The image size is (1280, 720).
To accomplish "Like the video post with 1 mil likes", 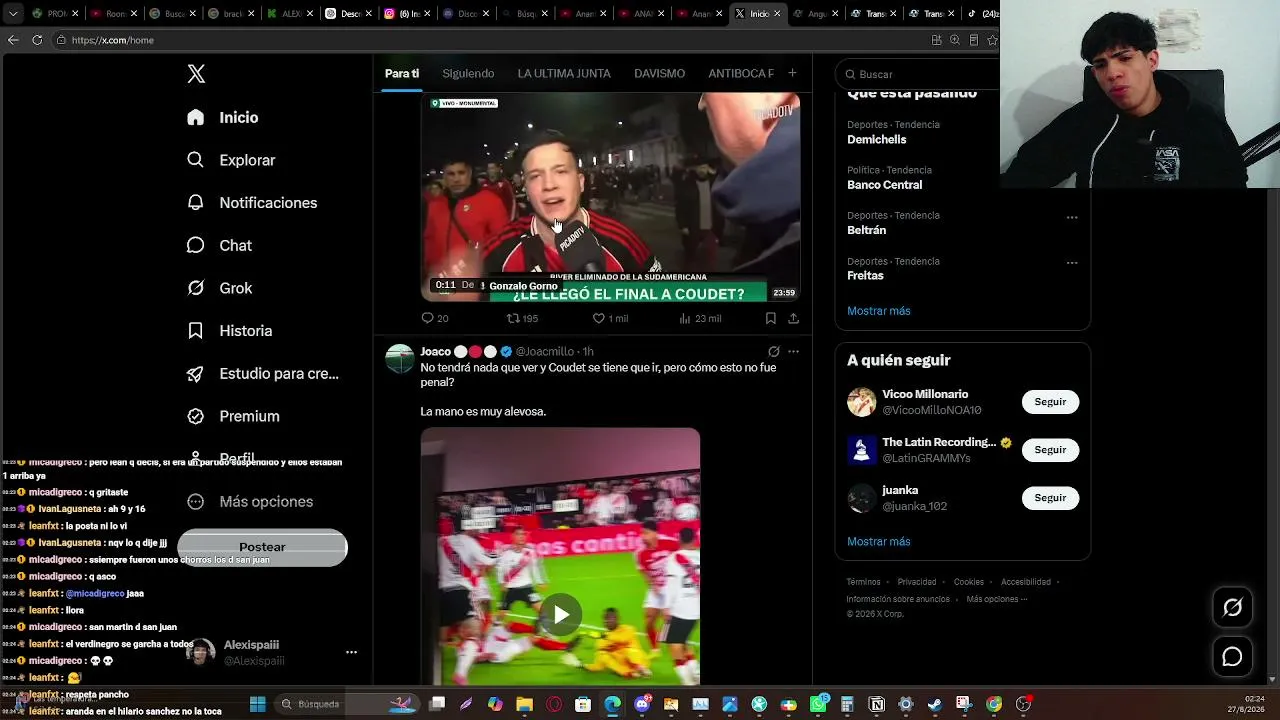I will pos(610,318).
